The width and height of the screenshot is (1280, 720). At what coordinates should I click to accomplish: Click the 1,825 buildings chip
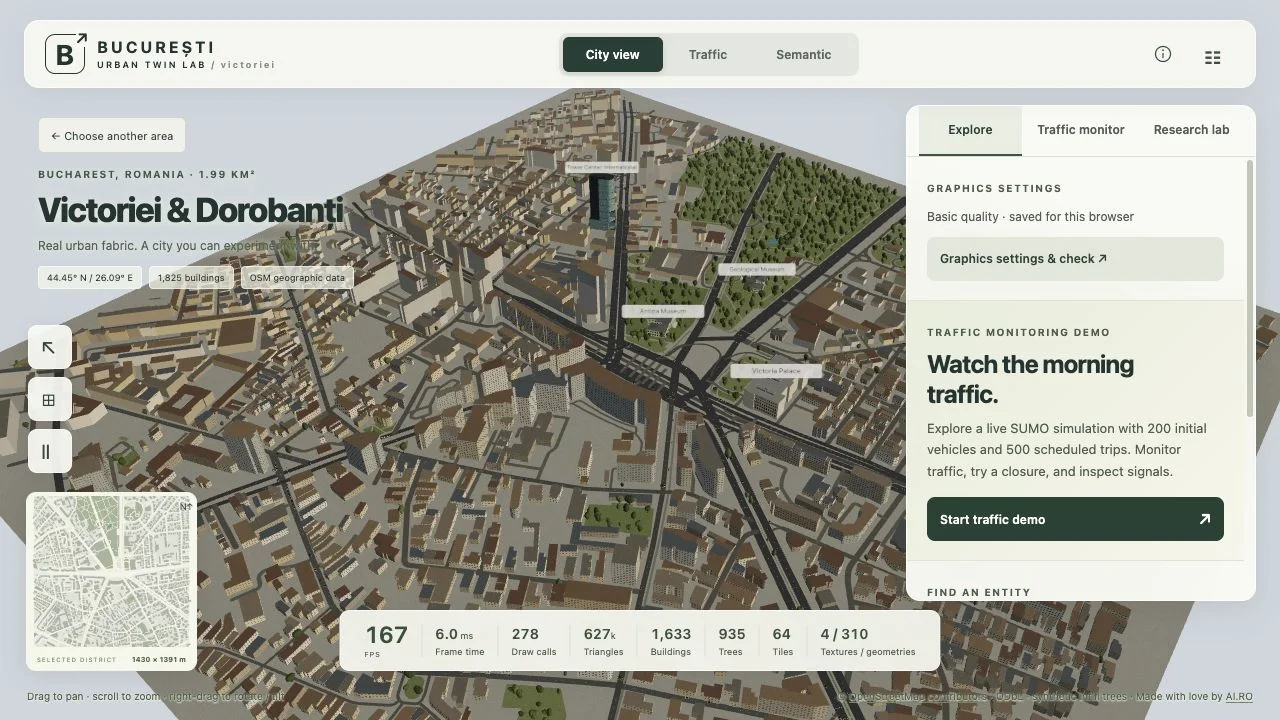click(x=191, y=278)
